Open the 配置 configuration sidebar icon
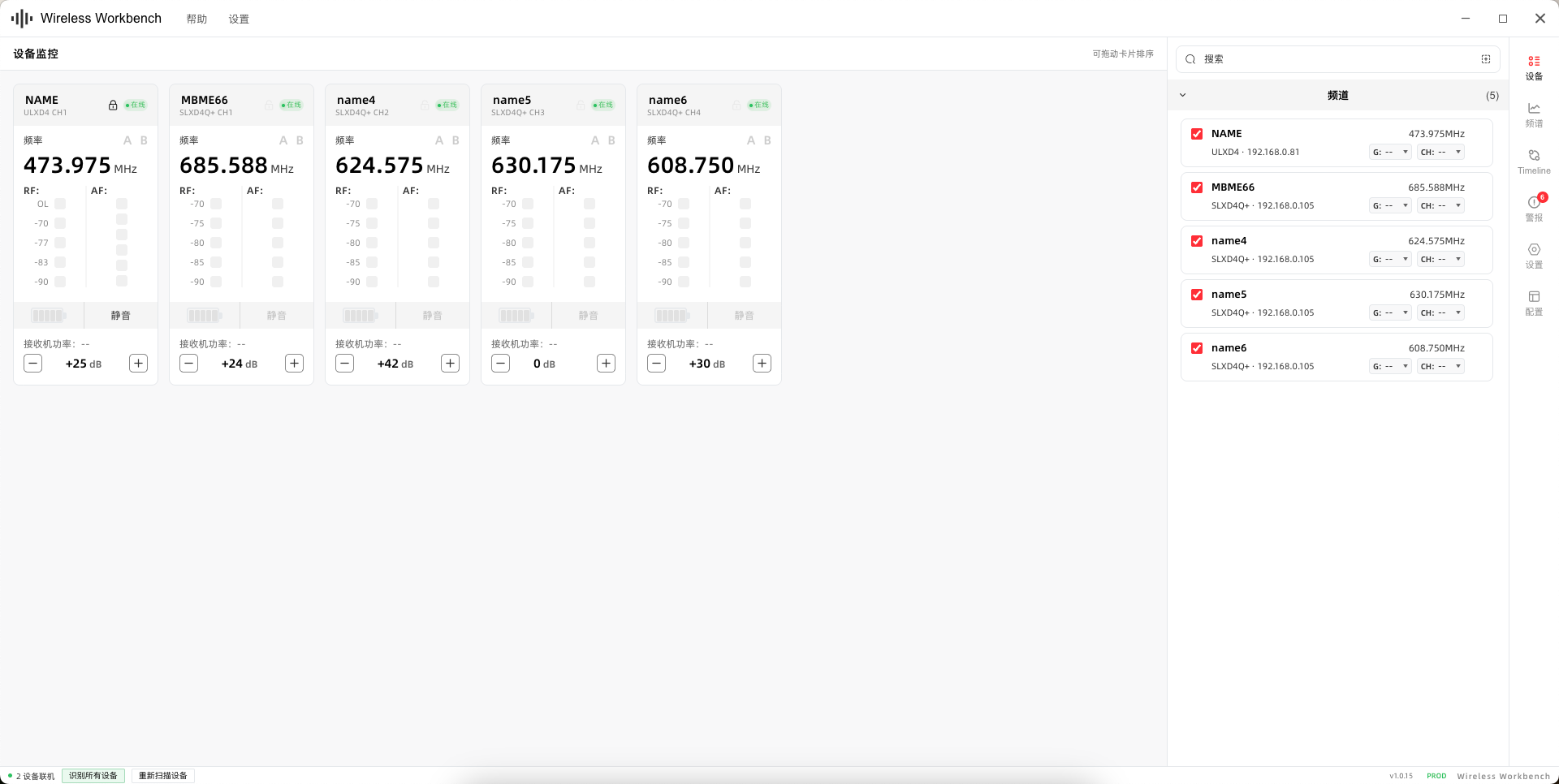This screenshot has width=1559, height=784. point(1533,303)
